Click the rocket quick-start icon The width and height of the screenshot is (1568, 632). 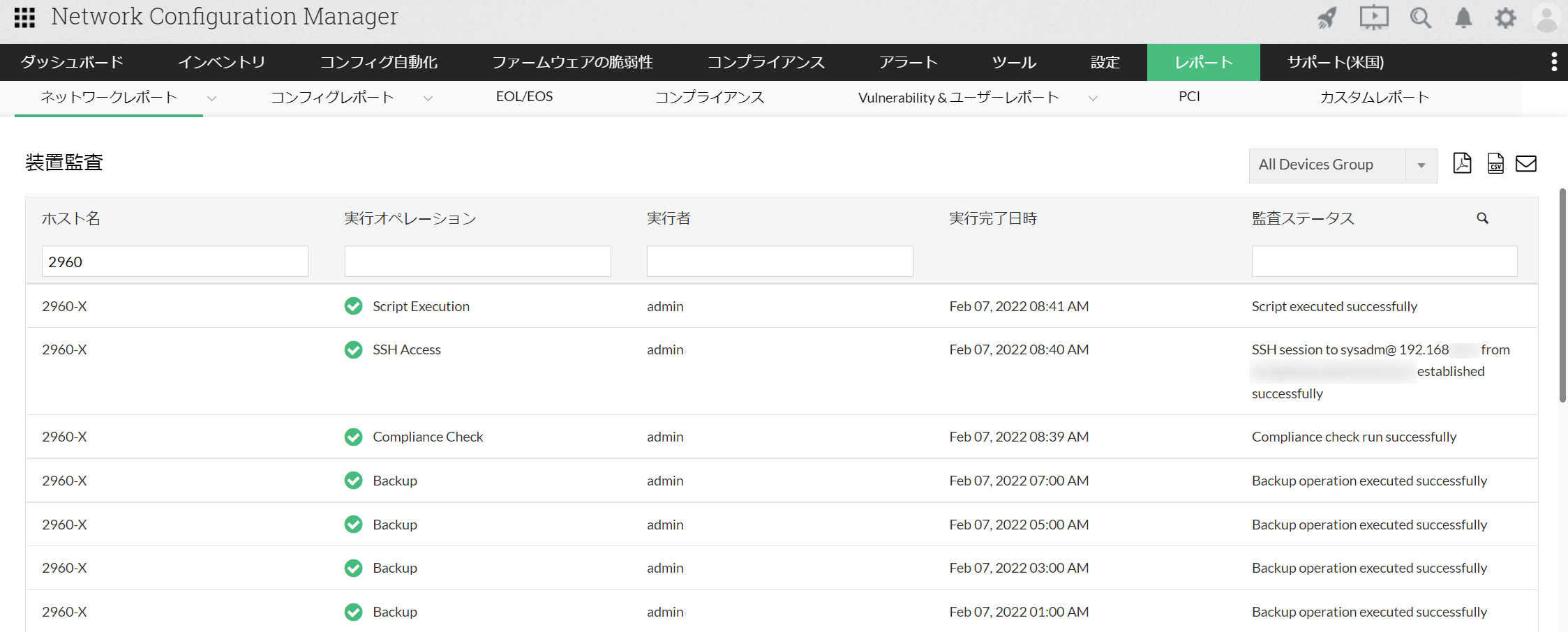(x=1327, y=17)
